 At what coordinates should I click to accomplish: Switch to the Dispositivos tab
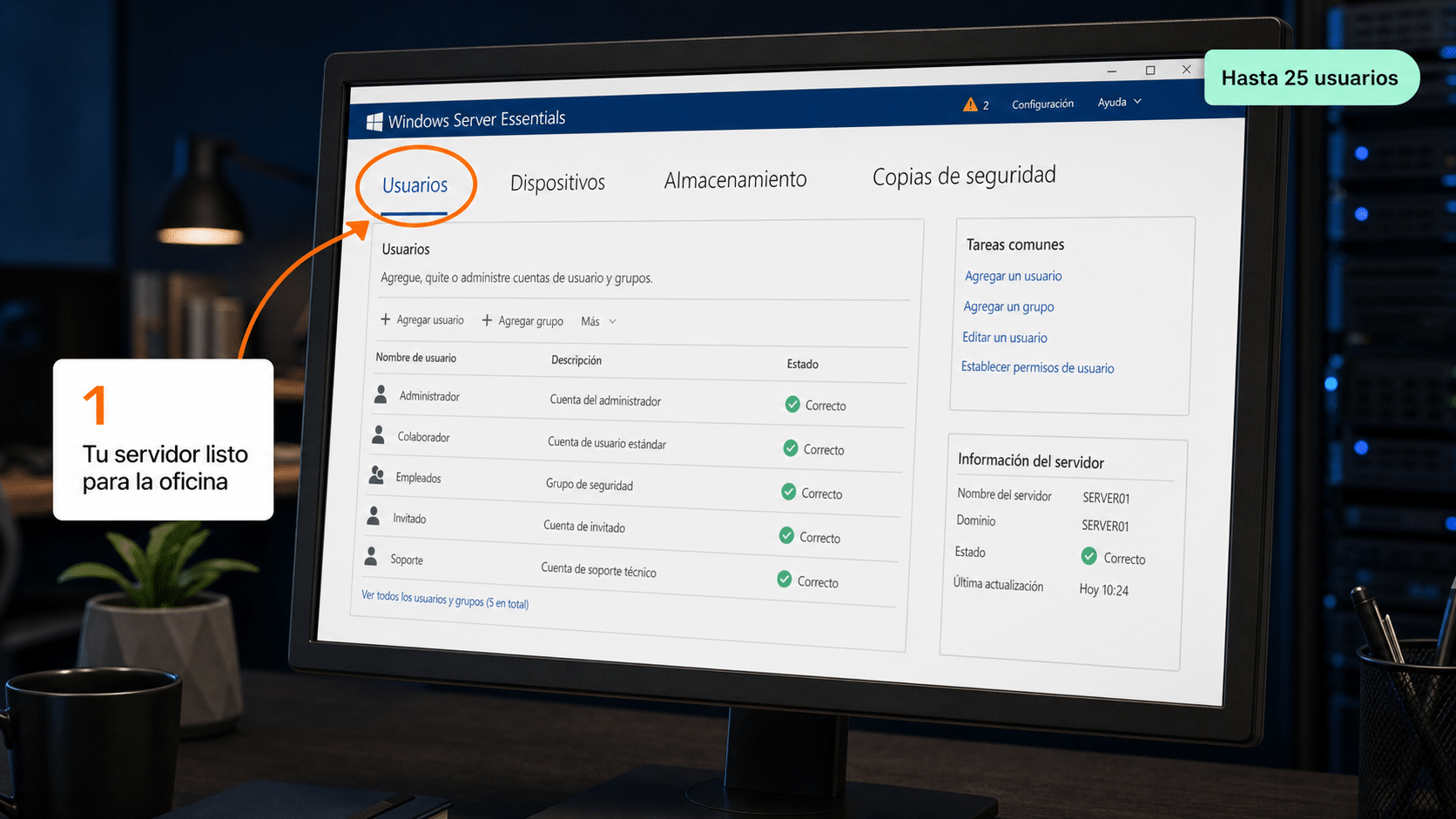click(557, 183)
